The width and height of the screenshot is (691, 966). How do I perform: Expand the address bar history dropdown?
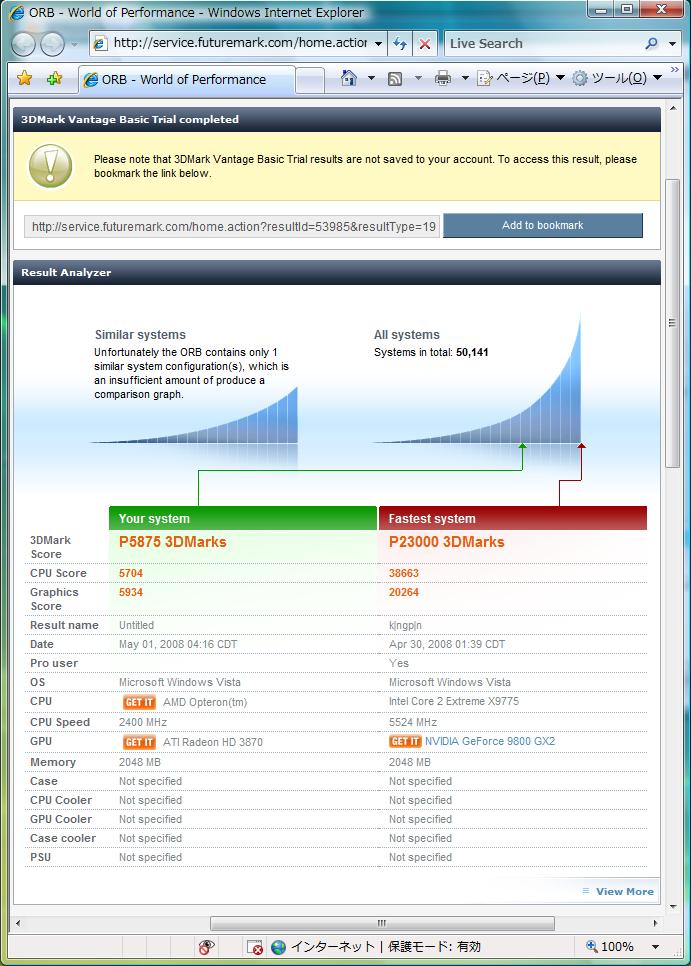pyautogui.click(x=379, y=44)
